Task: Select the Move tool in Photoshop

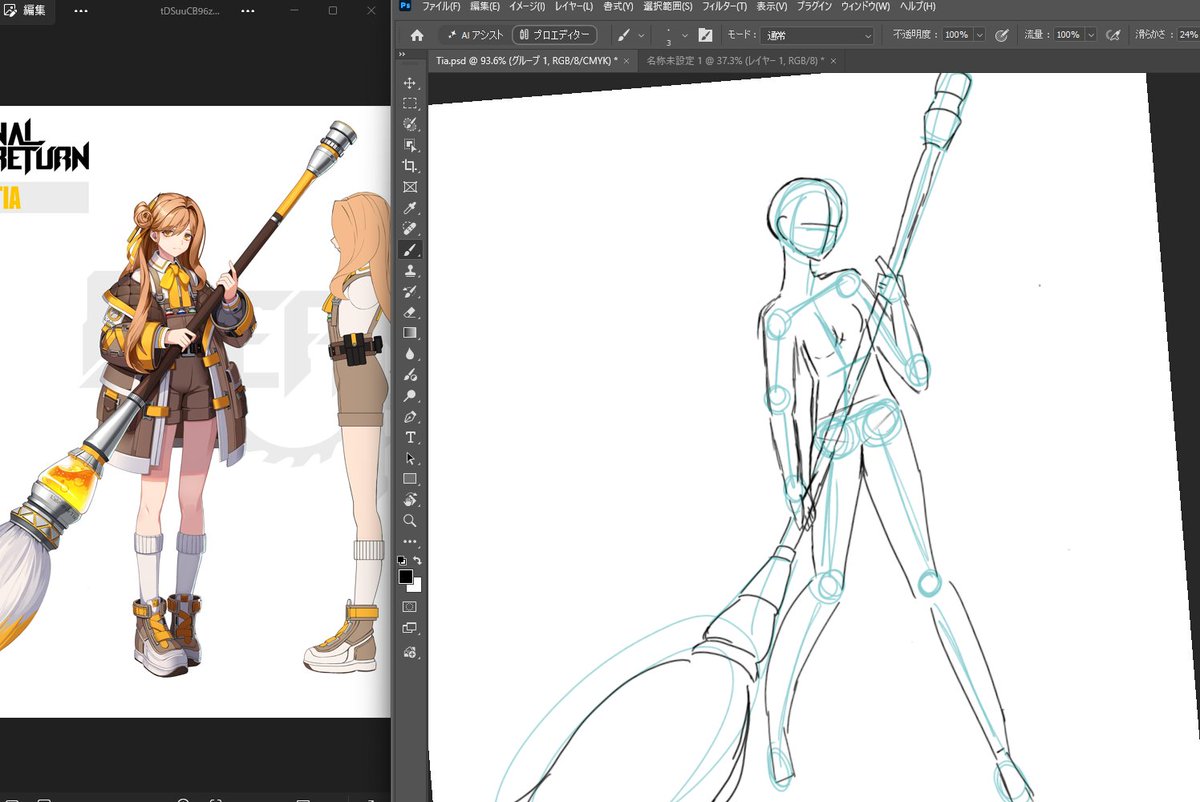Action: 410,83
